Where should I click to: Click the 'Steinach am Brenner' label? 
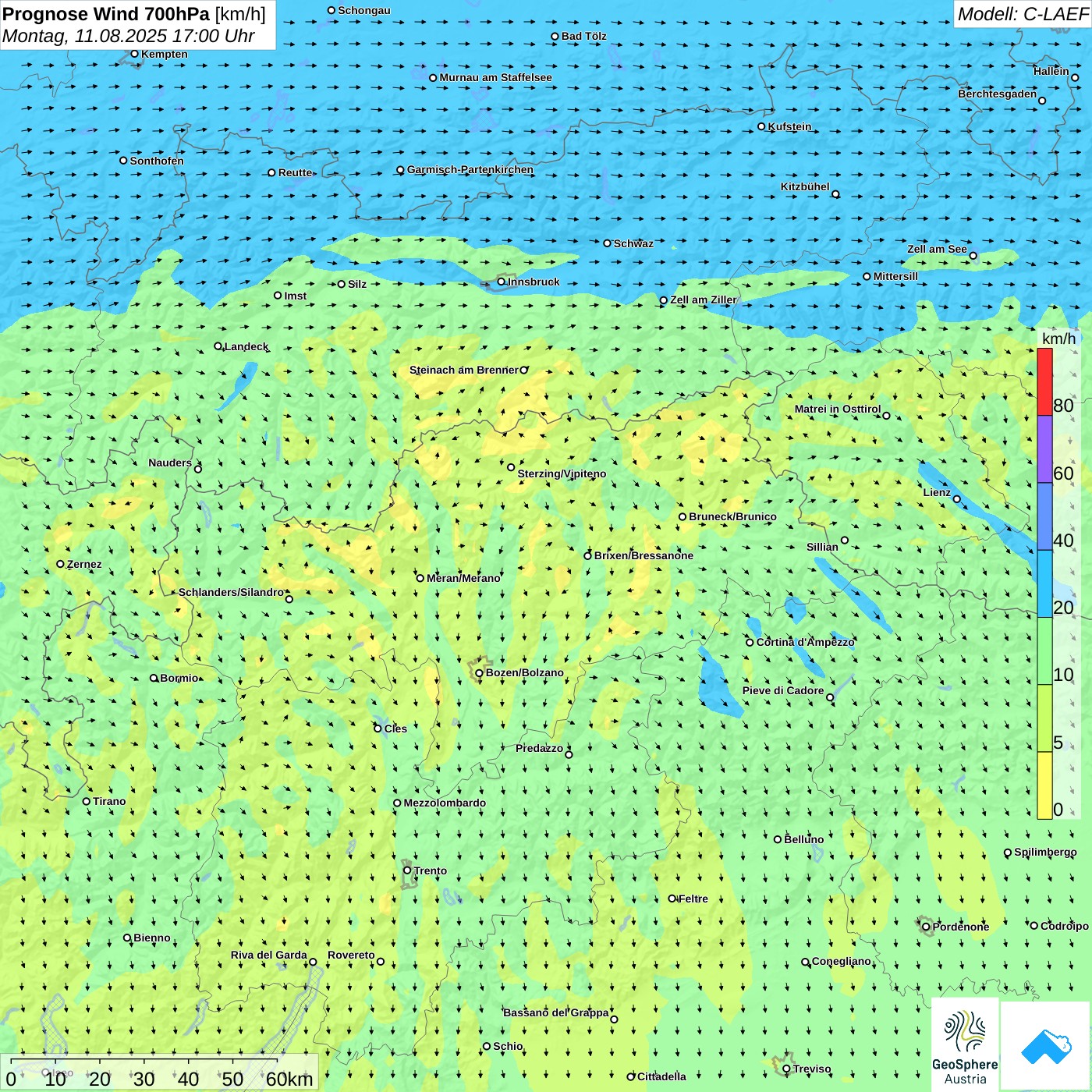(x=464, y=370)
